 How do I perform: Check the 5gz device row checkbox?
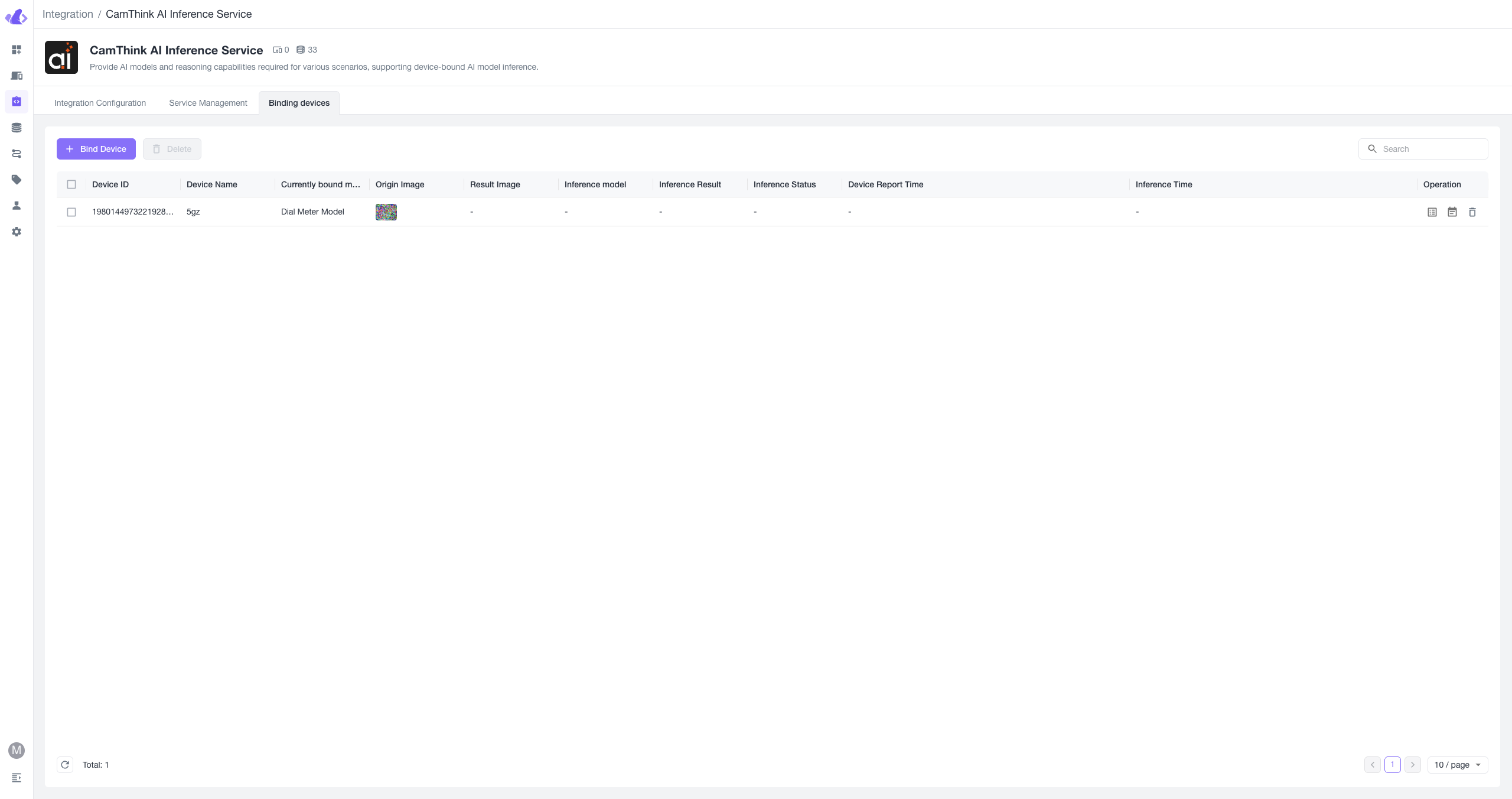tap(71, 212)
